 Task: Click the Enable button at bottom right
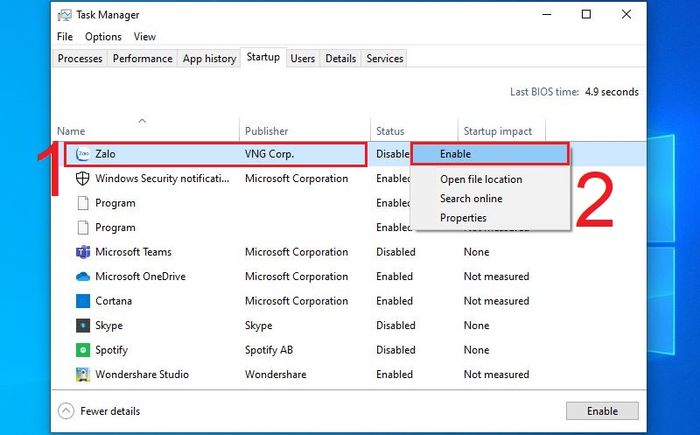click(x=602, y=411)
